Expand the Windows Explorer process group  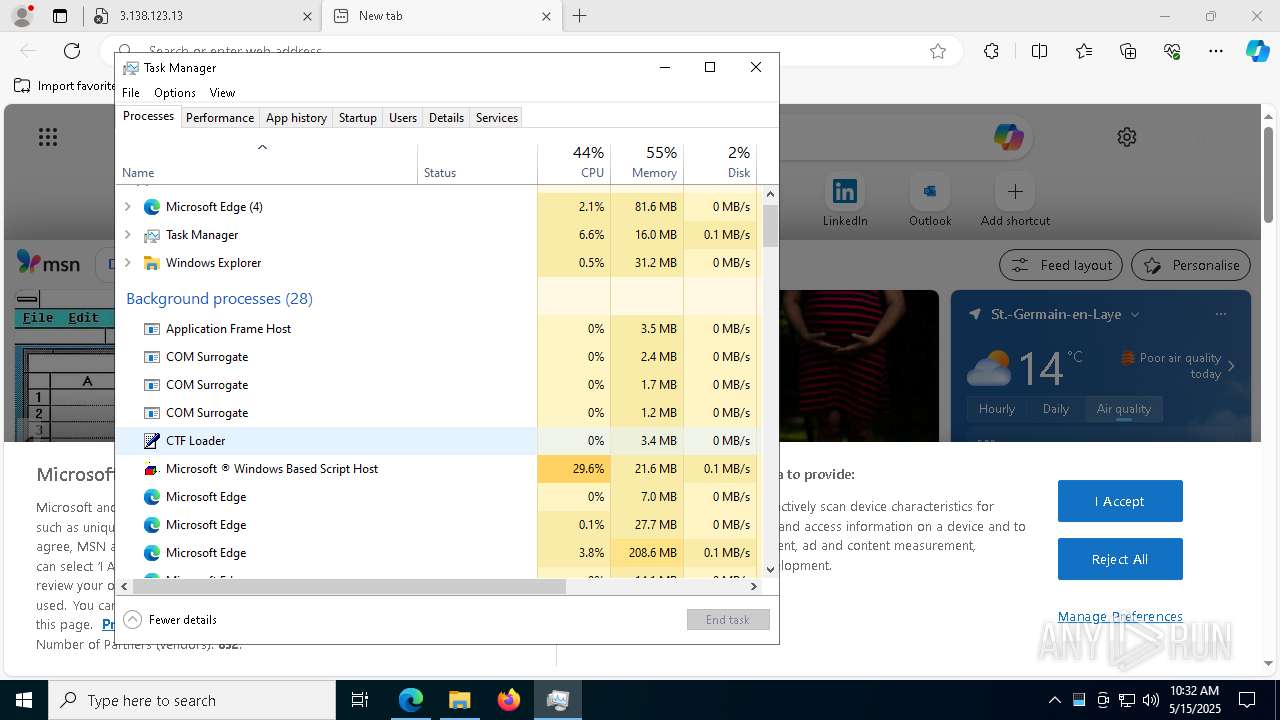pyautogui.click(x=127, y=263)
